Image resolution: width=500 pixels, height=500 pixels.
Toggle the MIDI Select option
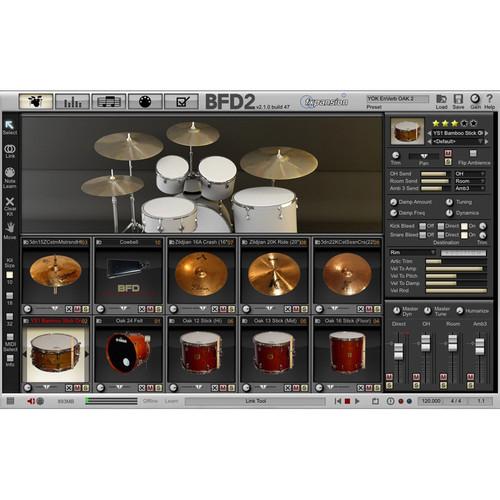(x=10, y=337)
